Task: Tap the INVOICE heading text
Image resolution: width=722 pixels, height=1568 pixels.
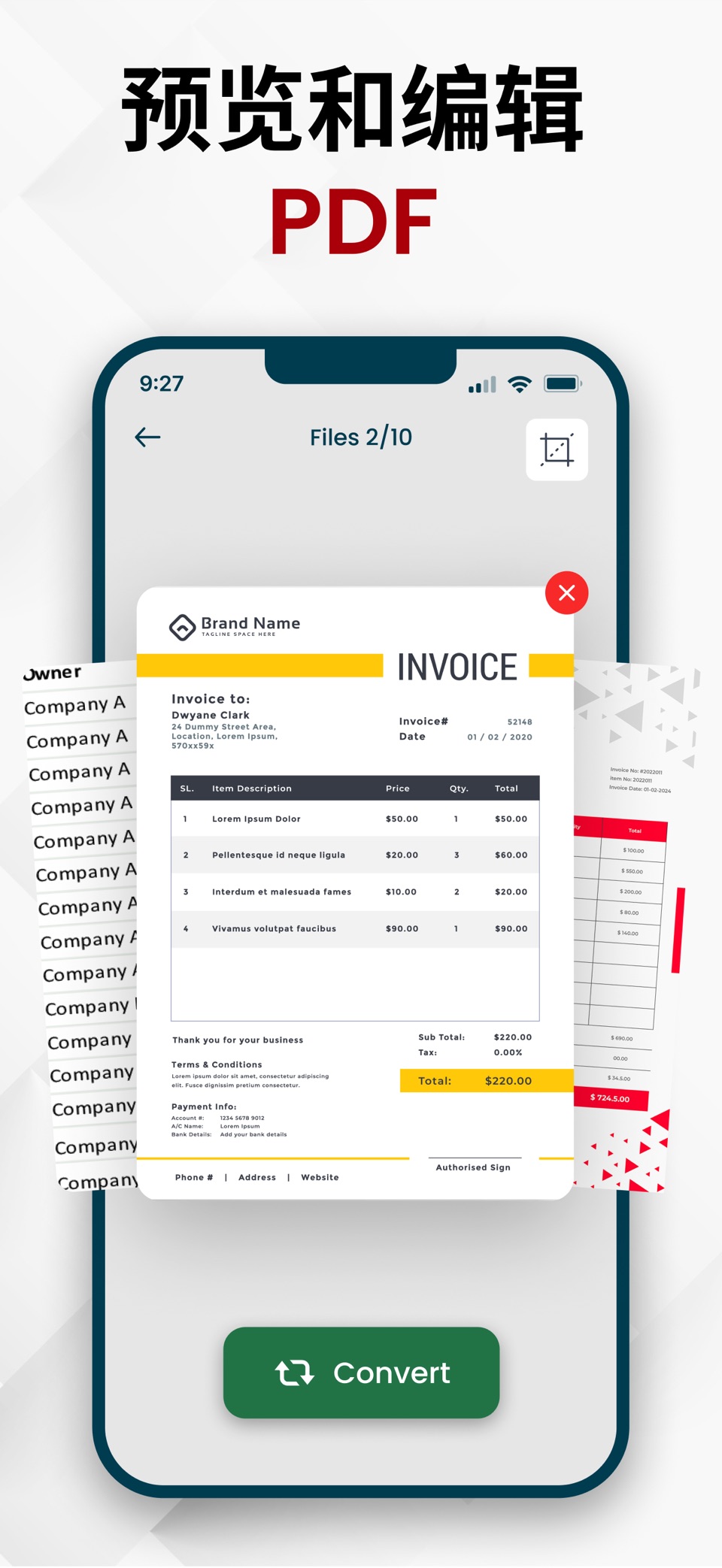Action: (457, 667)
